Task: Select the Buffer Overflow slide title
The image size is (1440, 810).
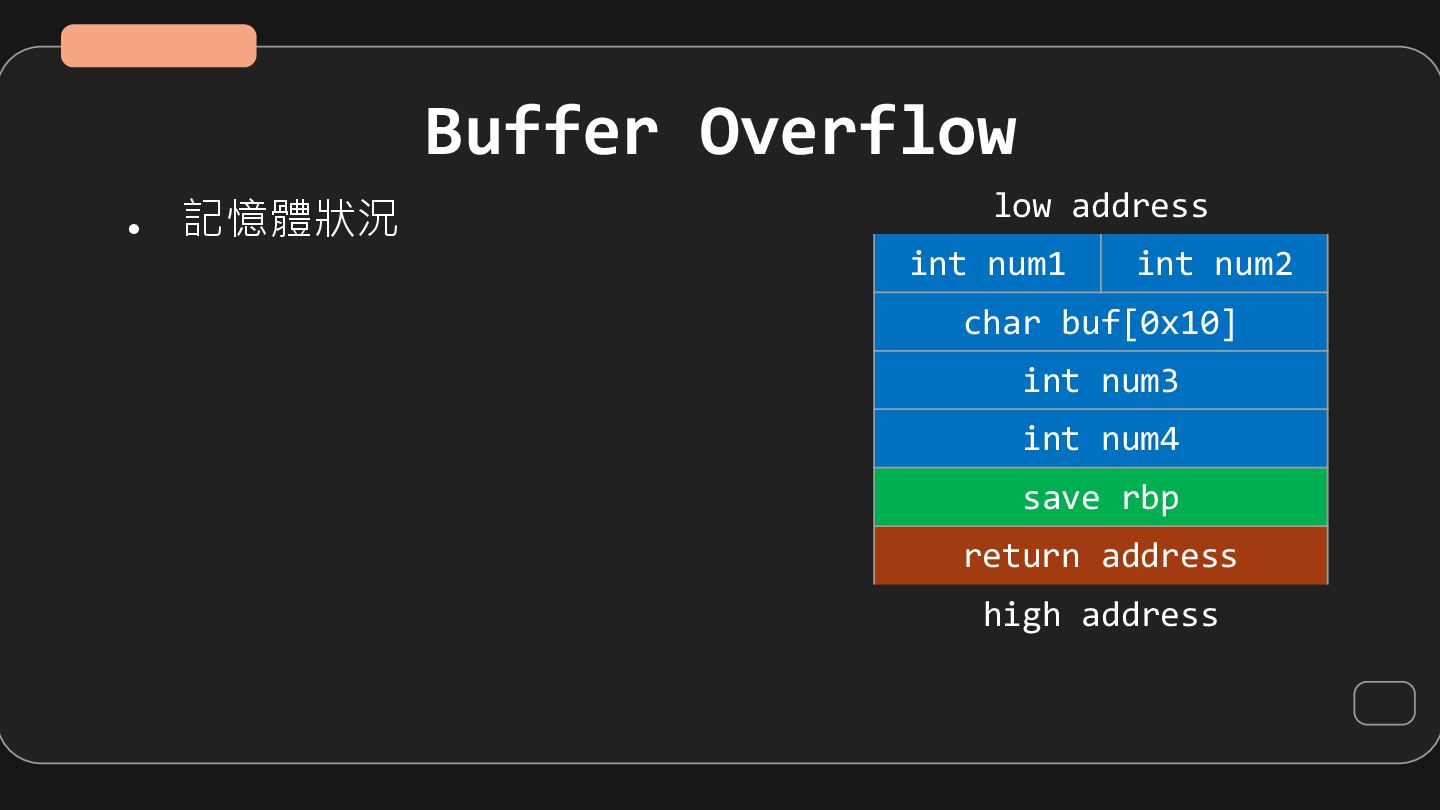Action: coord(719,131)
